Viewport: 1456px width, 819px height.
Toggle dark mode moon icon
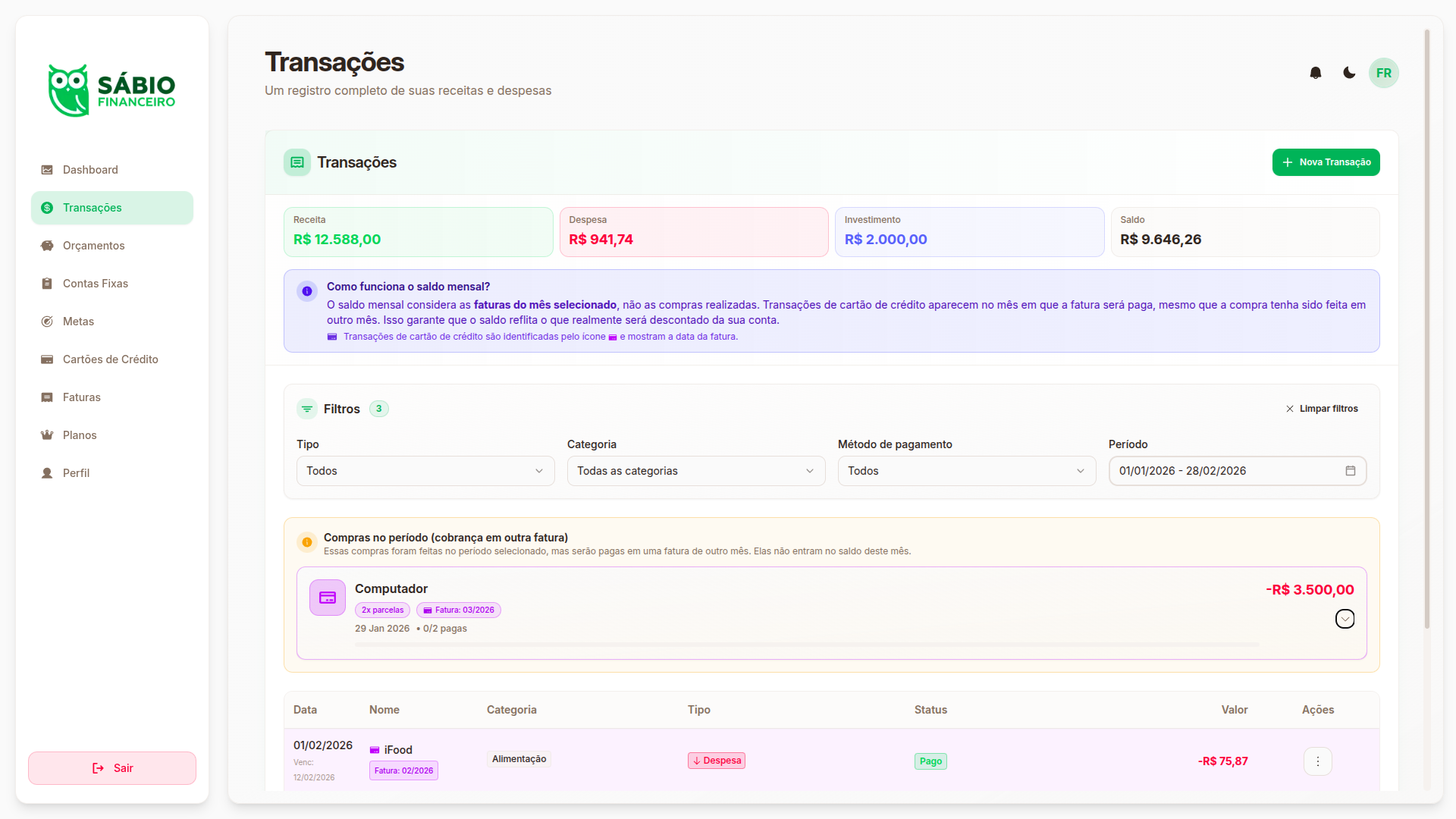(x=1349, y=73)
